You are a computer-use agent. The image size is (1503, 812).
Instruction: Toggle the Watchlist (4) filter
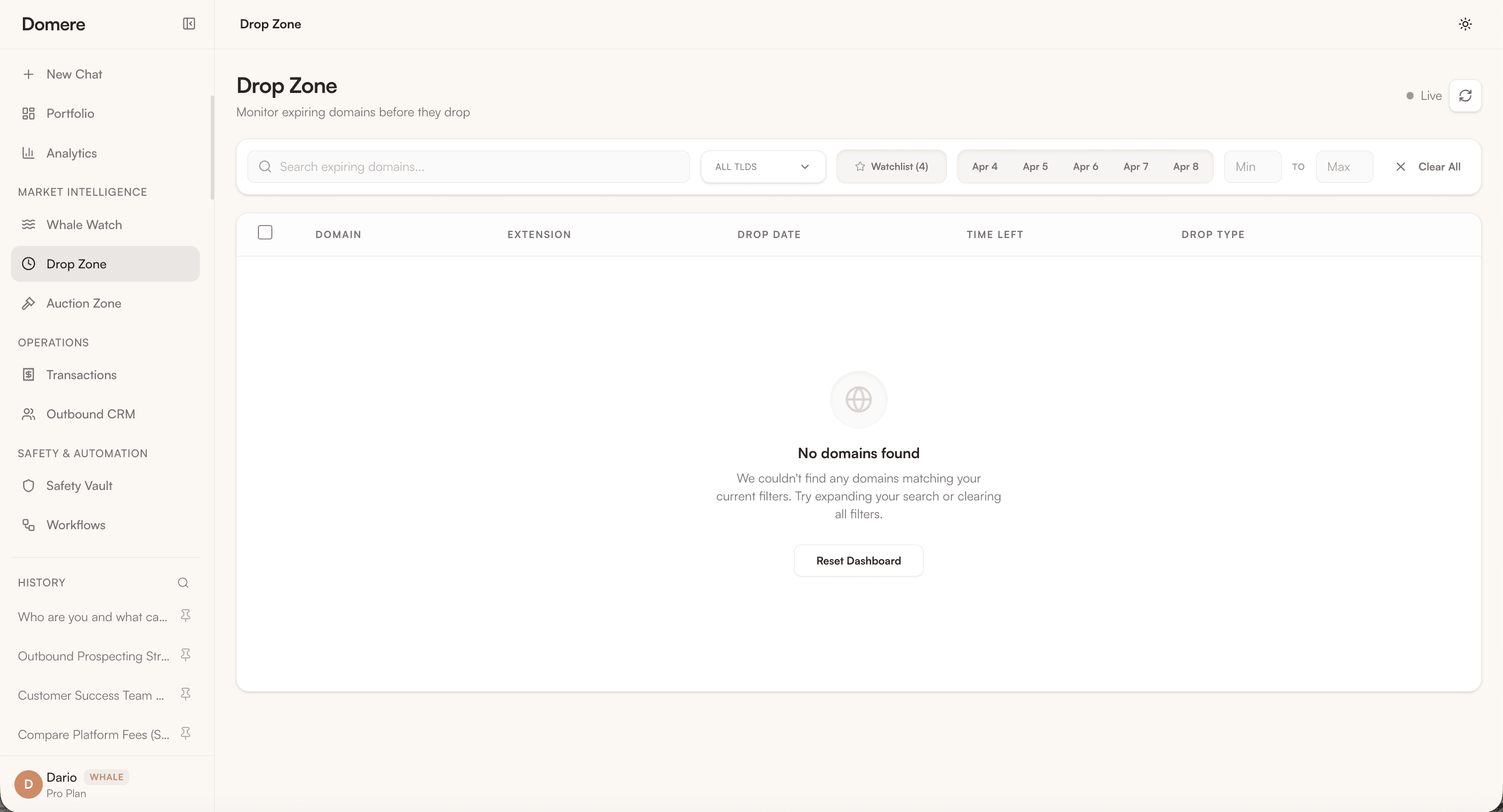[x=892, y=167]
